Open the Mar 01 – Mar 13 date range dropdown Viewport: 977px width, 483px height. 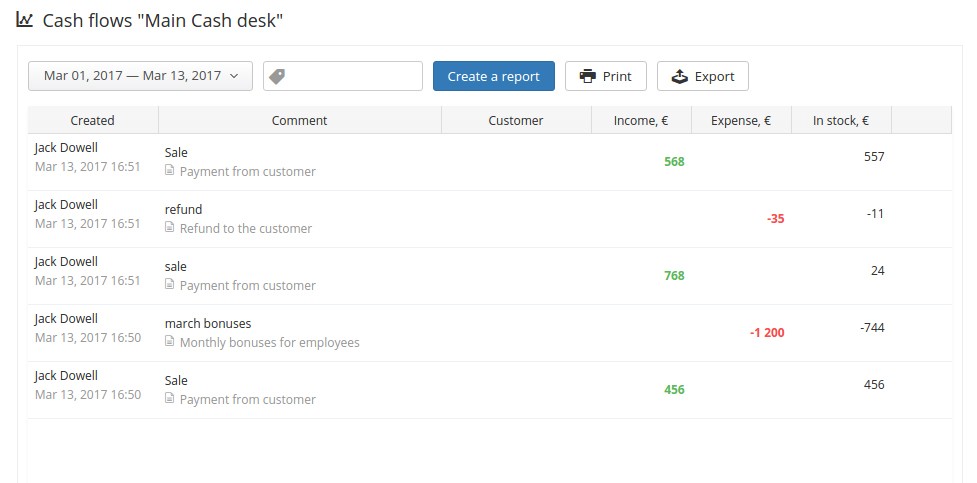140,76
